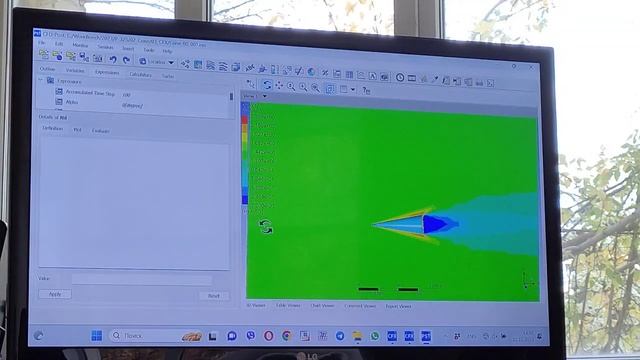Open Chrome from the taskbar
The height and width of the screenshot is (360, 640).
click(287, 336)
